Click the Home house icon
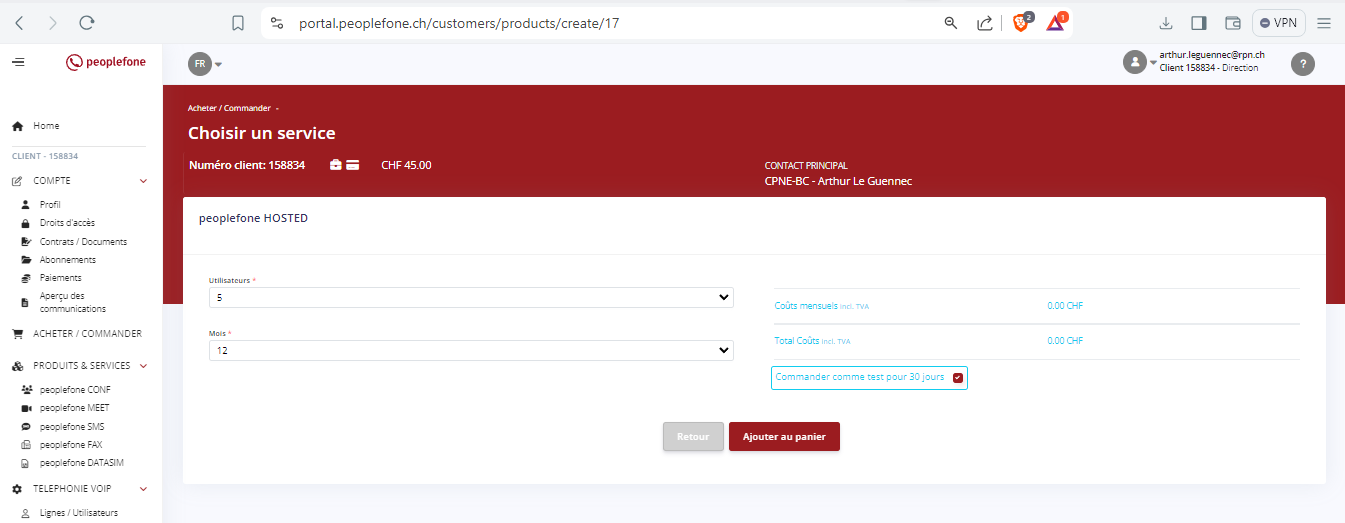 pyautogui.click(x=17, y=126)
